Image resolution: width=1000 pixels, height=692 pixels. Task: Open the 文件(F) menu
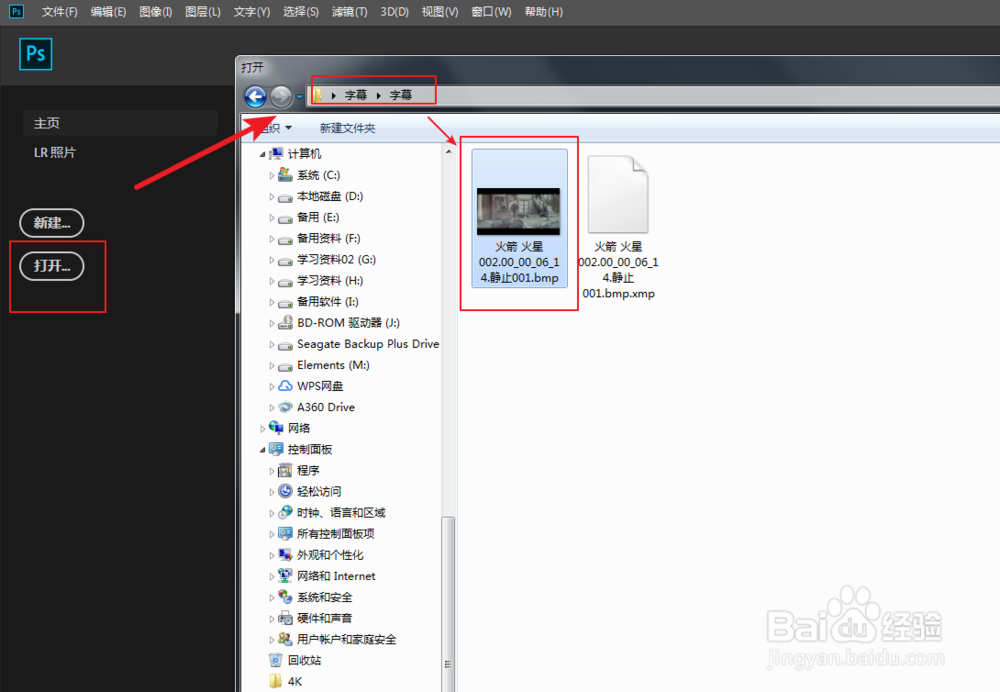click(x=59, y=11)
